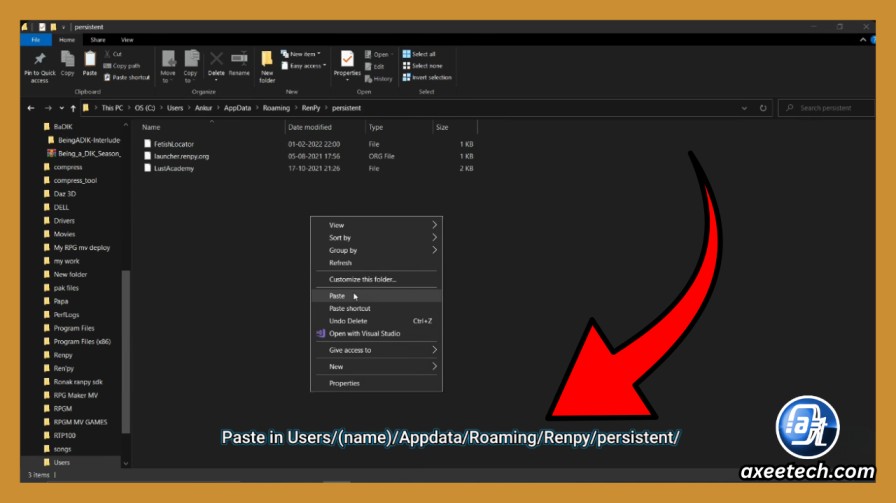
Task: Select RPG Maker MV sidebar folder
Action: tap(75, 396)
